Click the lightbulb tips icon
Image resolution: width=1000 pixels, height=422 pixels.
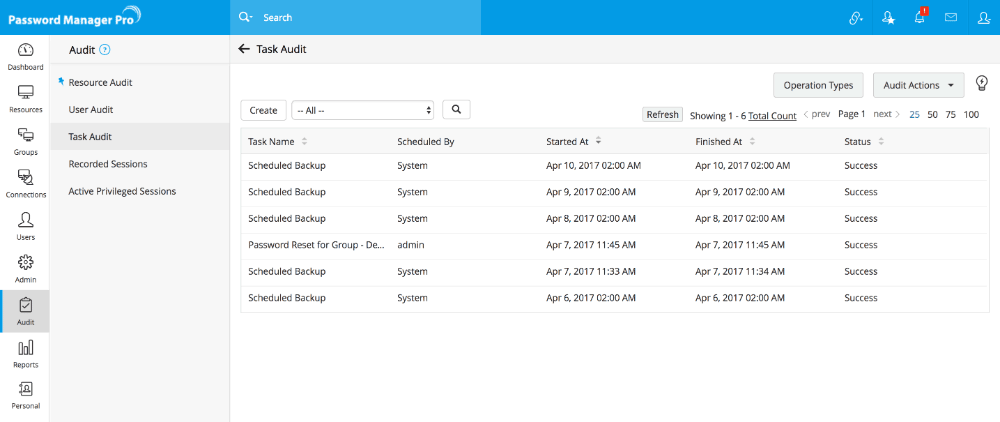pyautogui.click(x=981, y=84)
